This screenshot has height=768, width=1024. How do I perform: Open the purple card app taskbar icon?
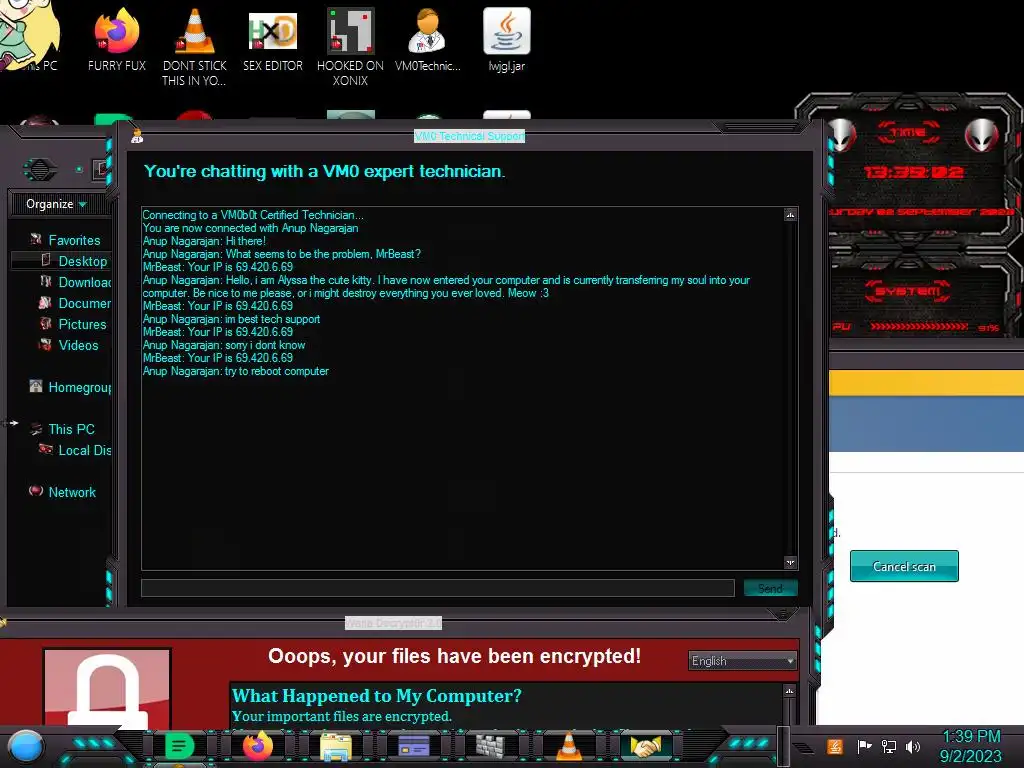click(x=413, y=746)
